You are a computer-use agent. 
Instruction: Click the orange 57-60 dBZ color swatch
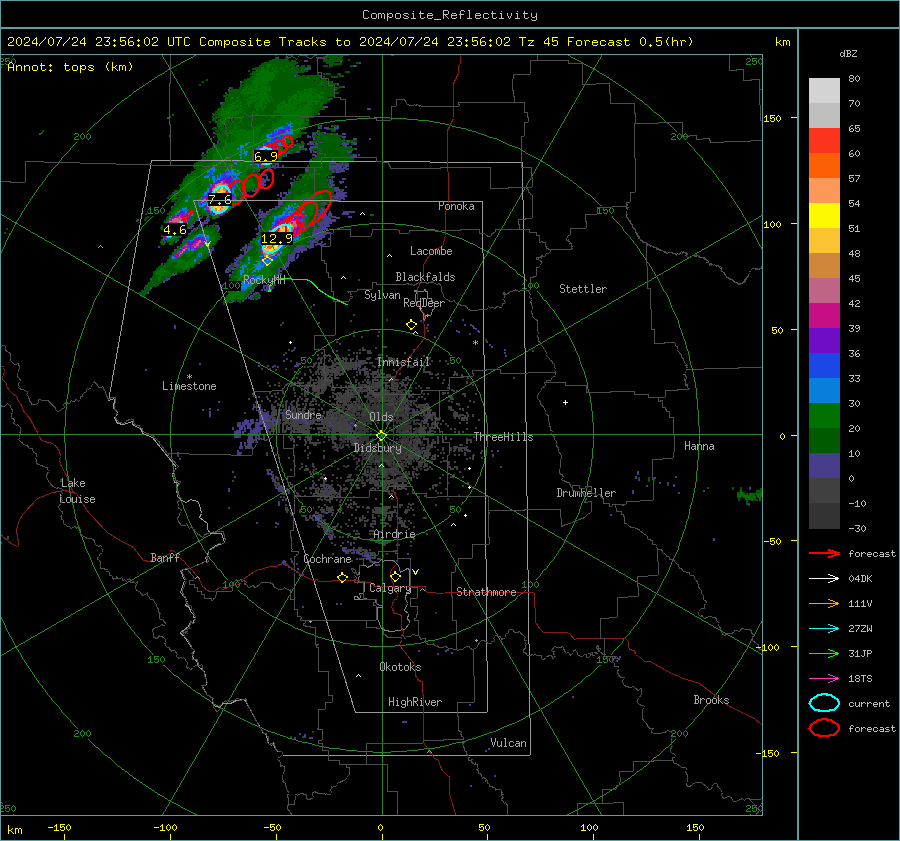(x=824, y=166)
